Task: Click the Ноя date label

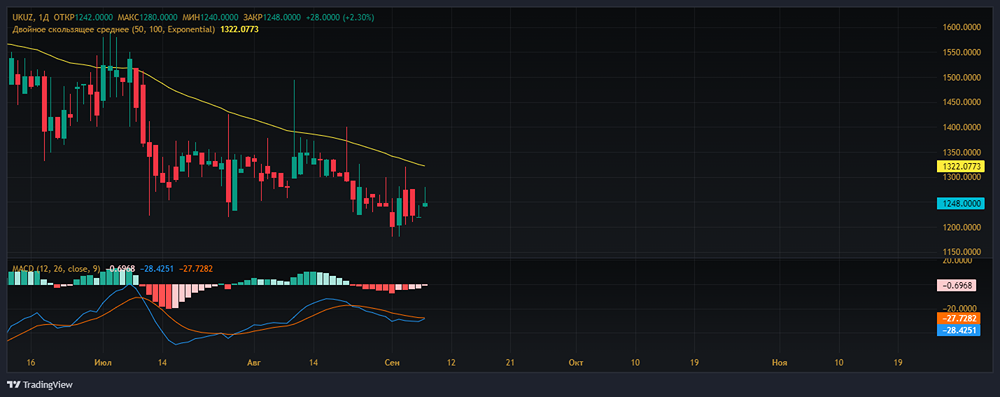Action: tap(779, 362)
